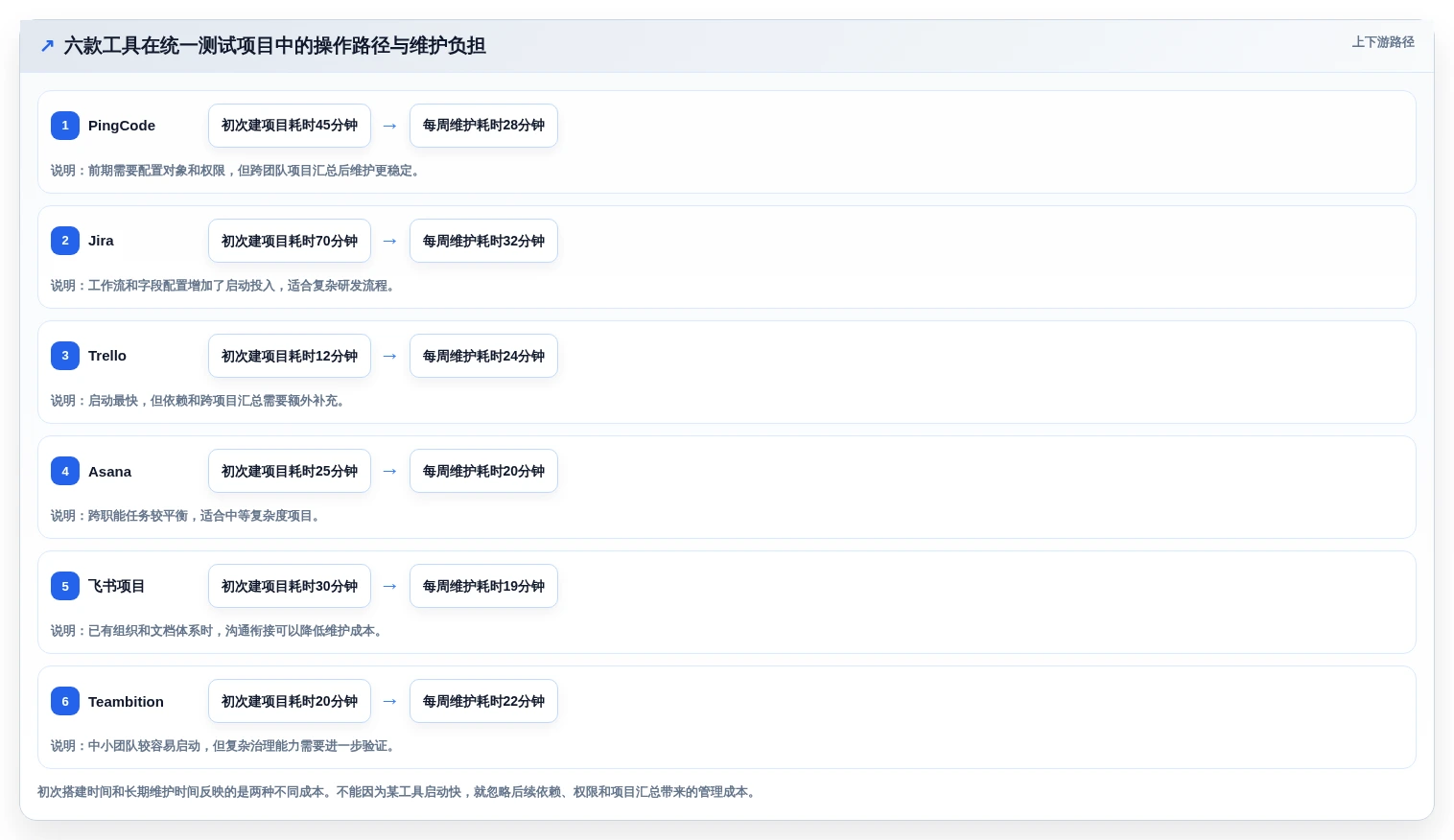The width and height of the screenshot is (1454, 840).
Task: Click the PingCode tool name
Action: coord(122,126)
